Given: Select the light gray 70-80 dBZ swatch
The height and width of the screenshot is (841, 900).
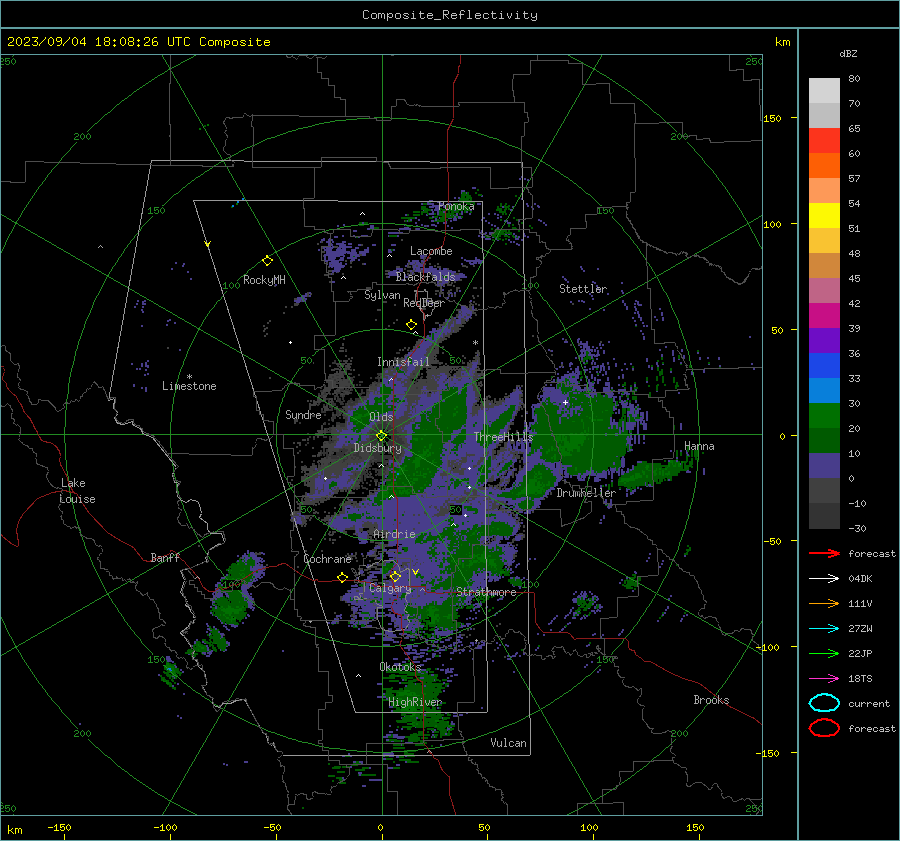Looking at the screenshot, I should (x=824, y=91).
